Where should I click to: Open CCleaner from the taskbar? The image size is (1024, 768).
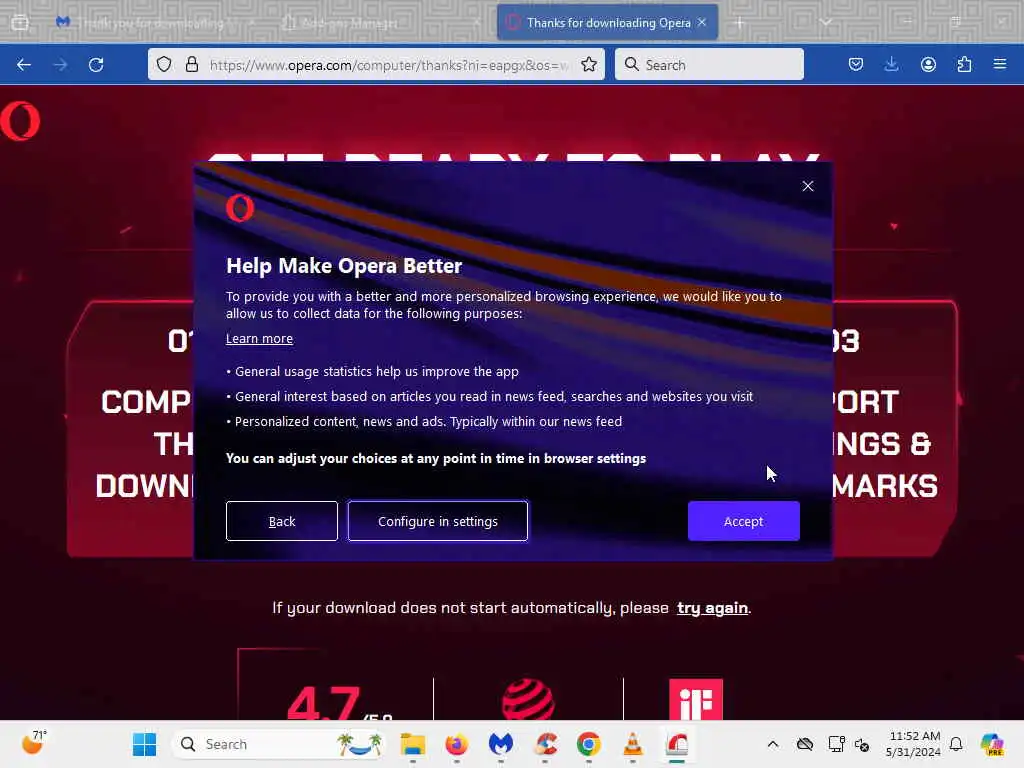(545, 744)
